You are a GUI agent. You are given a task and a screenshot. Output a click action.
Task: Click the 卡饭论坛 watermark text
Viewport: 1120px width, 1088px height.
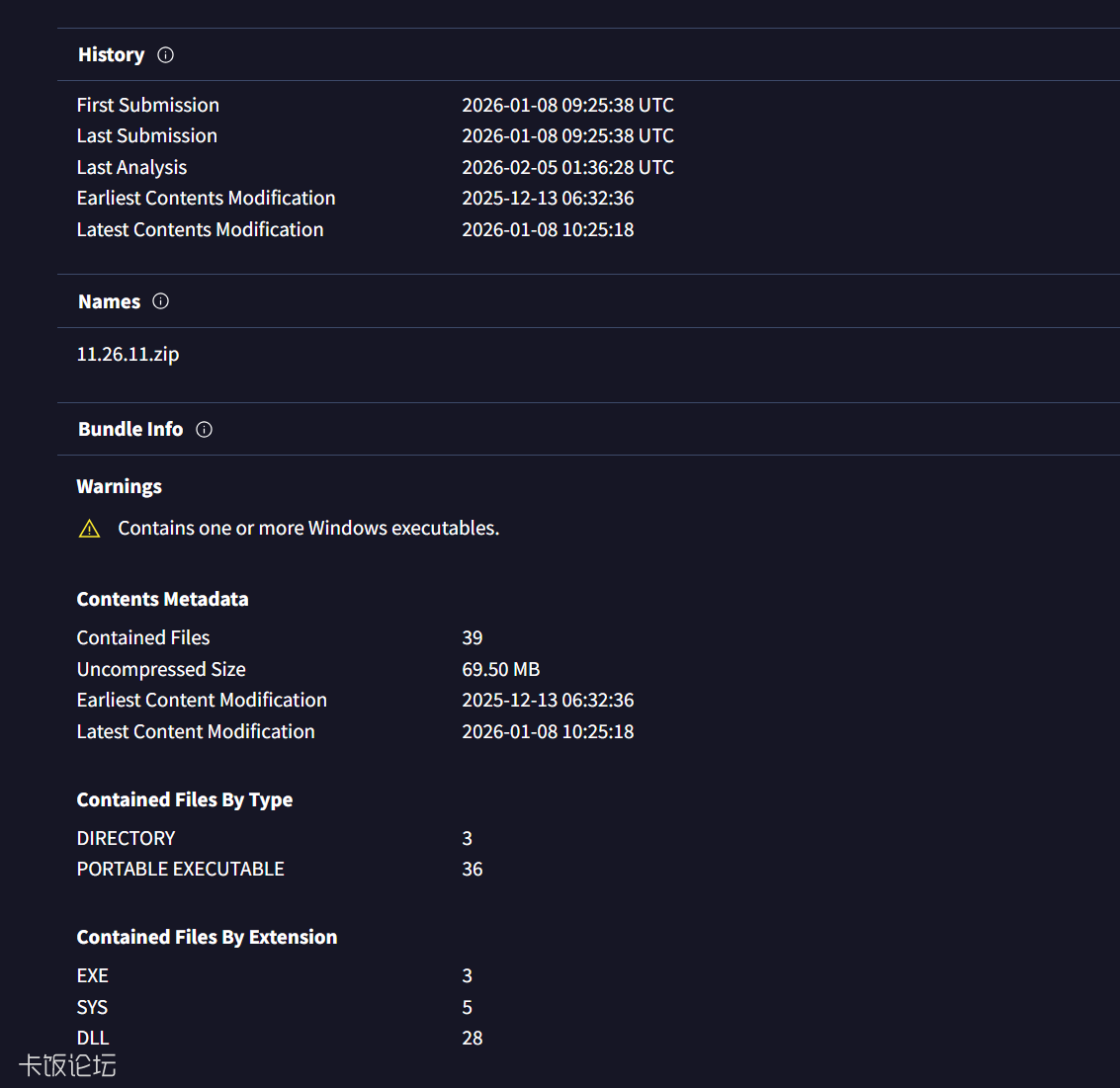click(x=65, y=1066)
